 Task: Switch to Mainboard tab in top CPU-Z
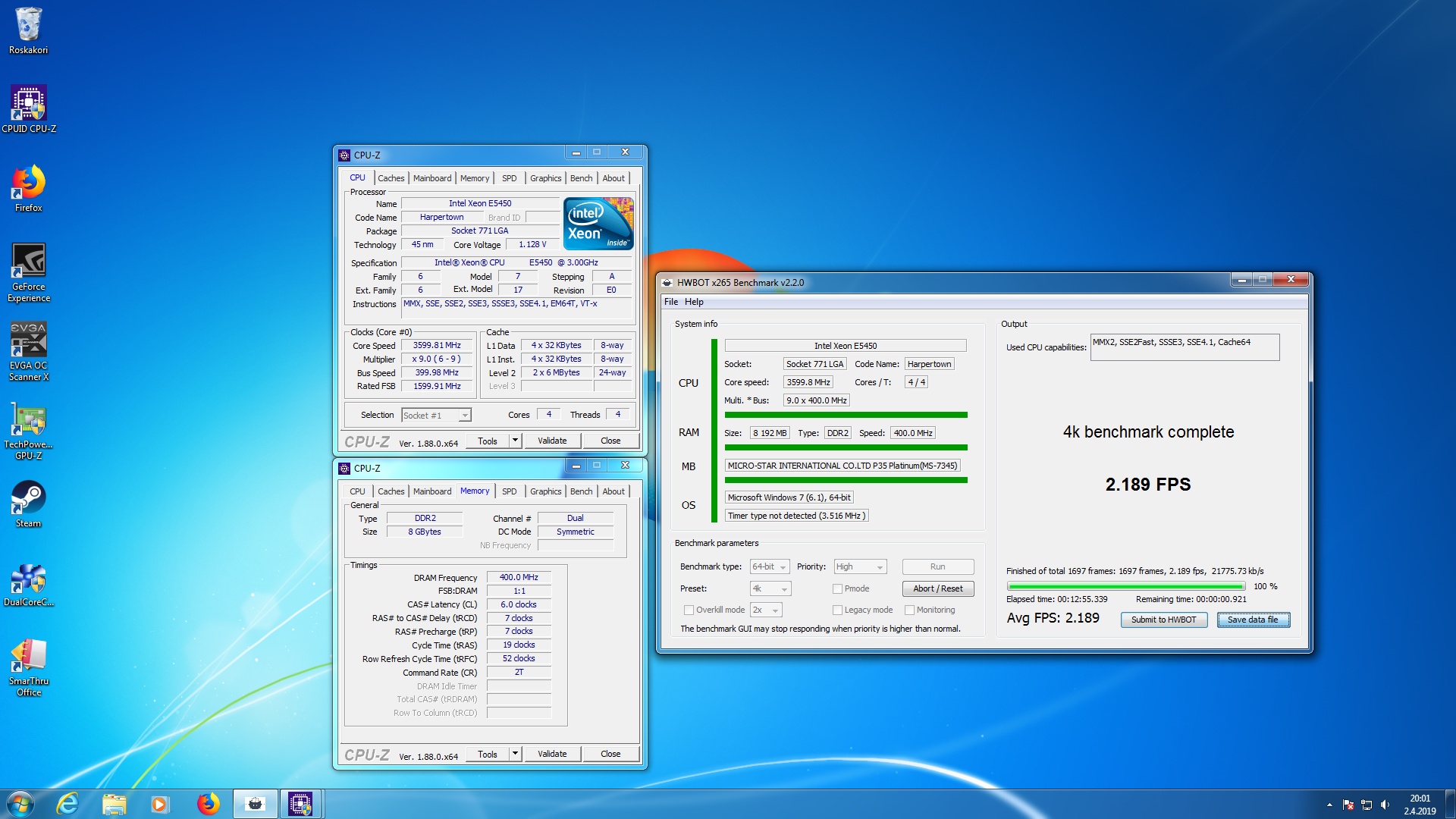coord(432,178)
